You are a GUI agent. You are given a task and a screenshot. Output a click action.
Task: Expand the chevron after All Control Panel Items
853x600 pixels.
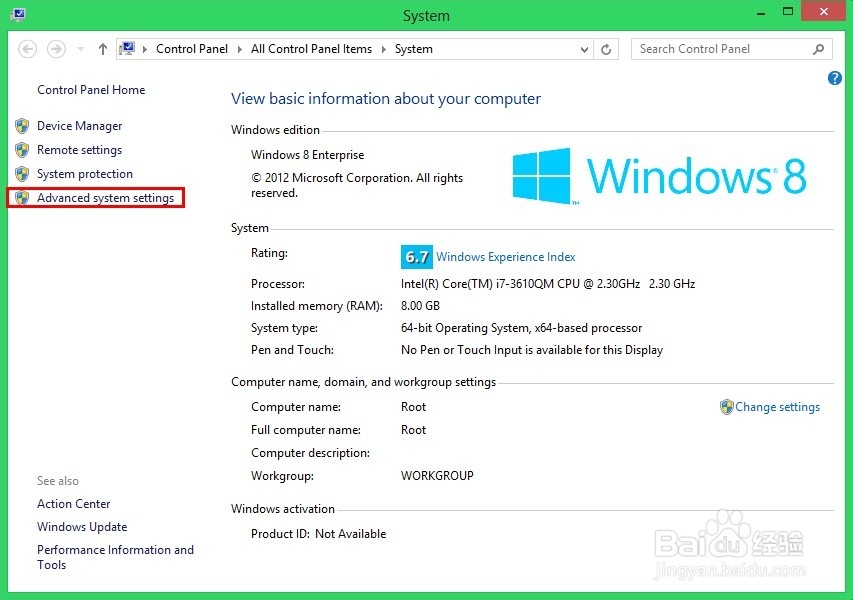click(x=384, y=50)
